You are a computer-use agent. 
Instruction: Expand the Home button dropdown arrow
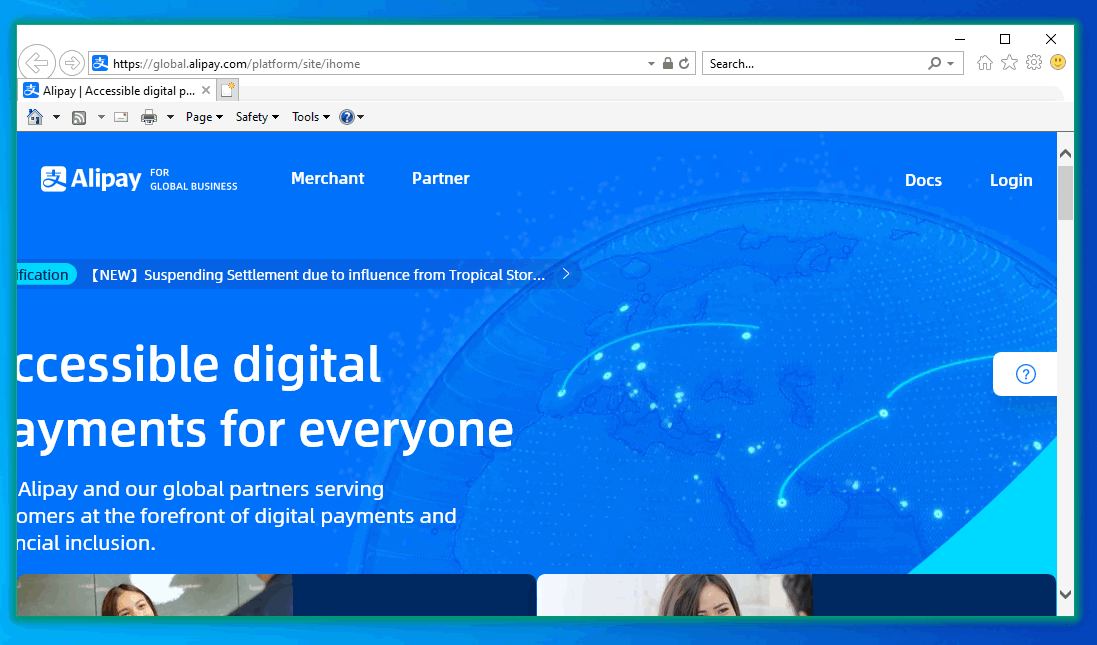pyautogui.click(x=56, y=117)
